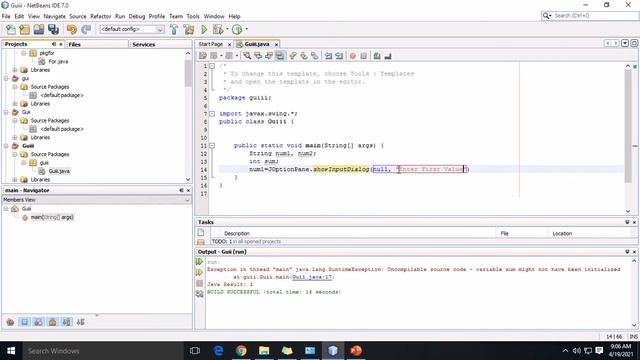The height and width of the screenshot is (360, 640).
Task: Click the Find Next Occurrence editor icon
Action: [269, 56]
